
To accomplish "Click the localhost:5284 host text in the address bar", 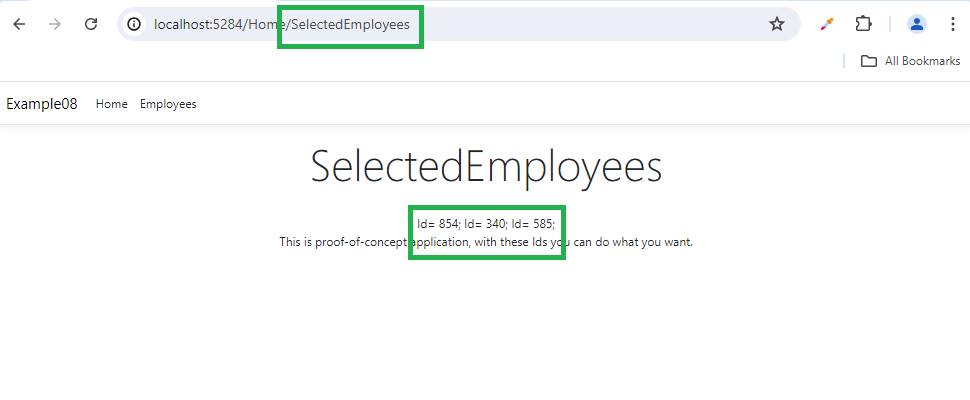I will coord(199,25).
